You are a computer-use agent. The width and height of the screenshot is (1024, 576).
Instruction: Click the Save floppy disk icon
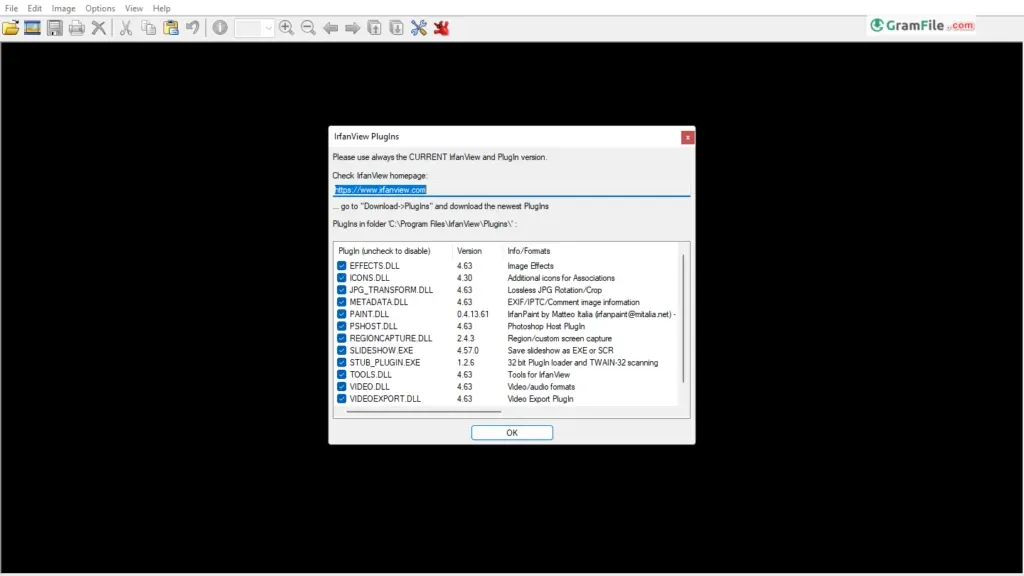pyautogui.click(x=55, y=27)
